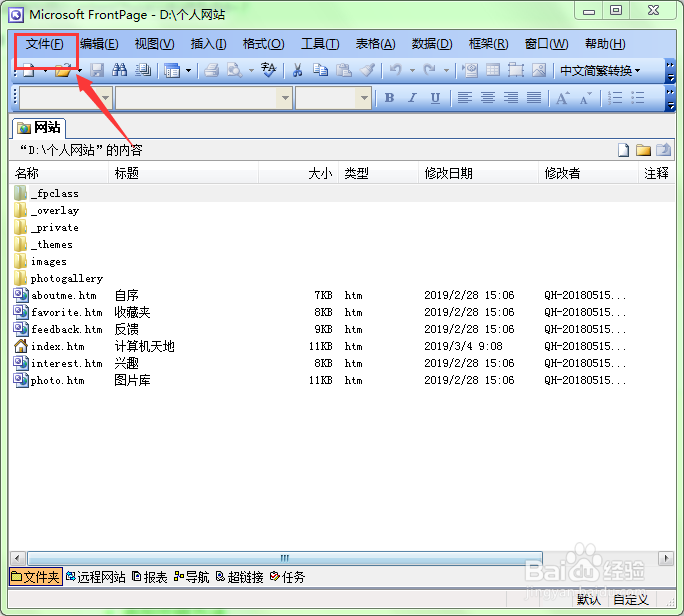Click the Insert Table icon
This screenshot has height=616, width=684.
point(493,70)
